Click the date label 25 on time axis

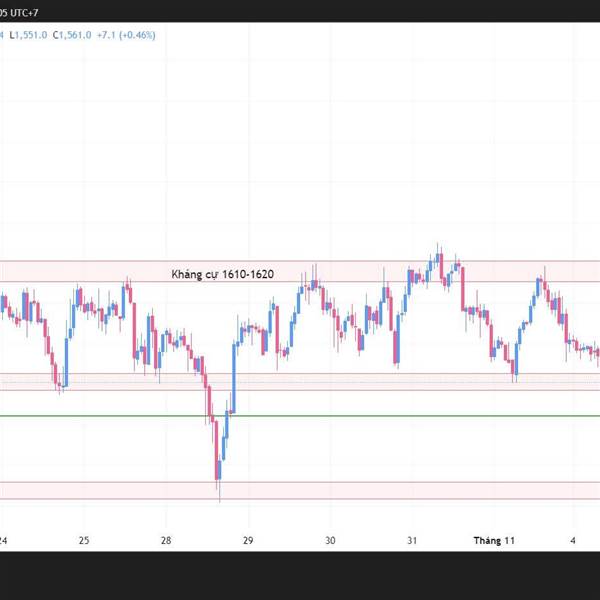[84, 540]
